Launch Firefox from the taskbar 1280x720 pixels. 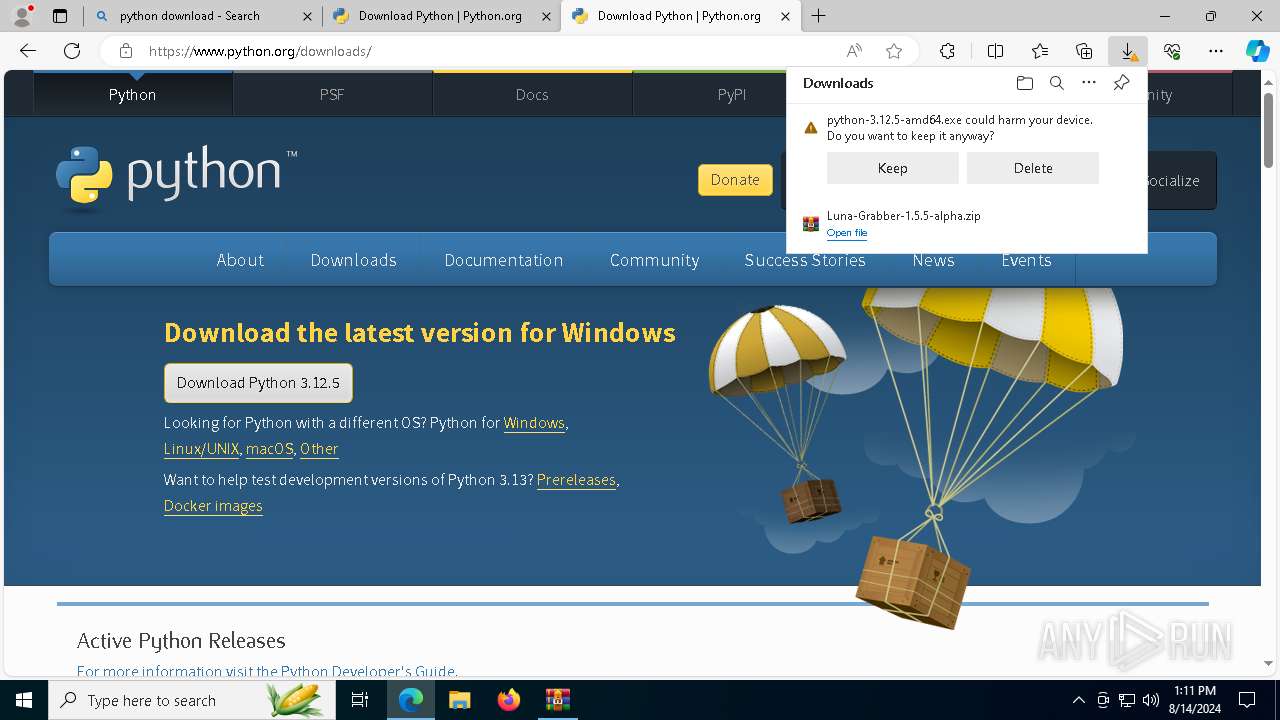point(509,700)
